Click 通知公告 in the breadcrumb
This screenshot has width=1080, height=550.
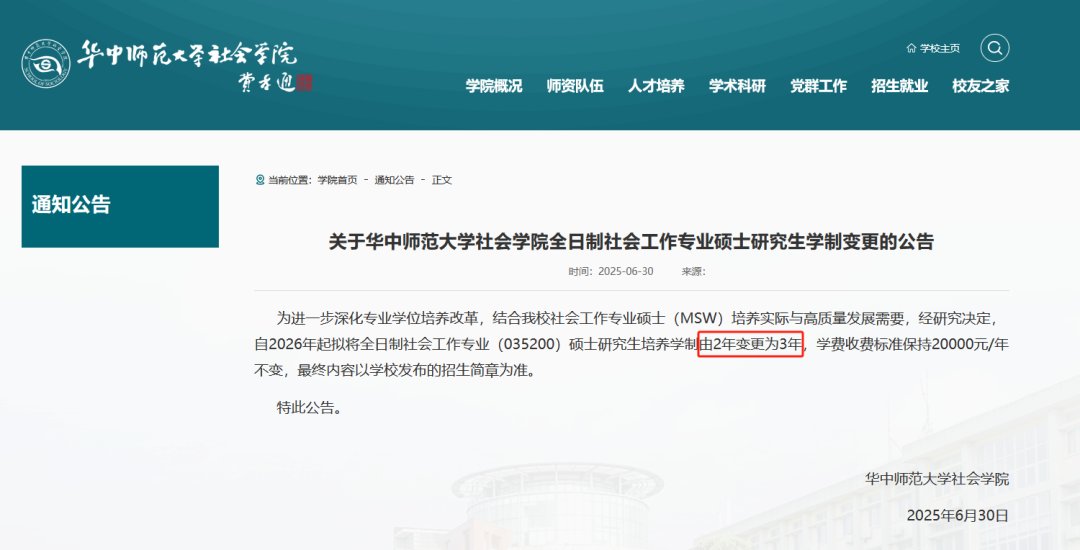(395, 180)
